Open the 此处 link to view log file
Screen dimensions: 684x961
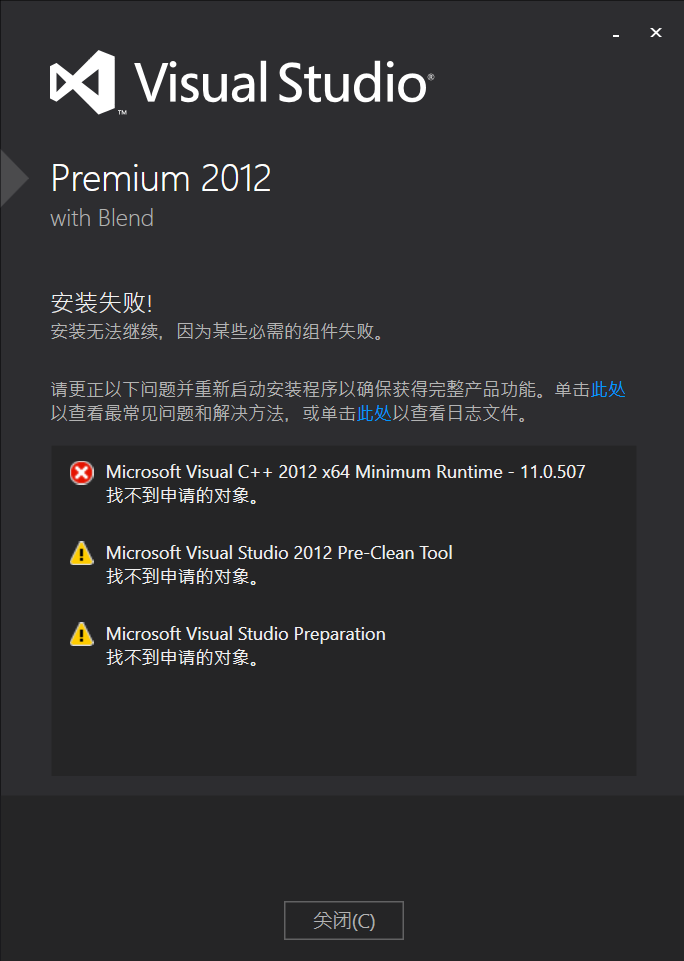374,413
